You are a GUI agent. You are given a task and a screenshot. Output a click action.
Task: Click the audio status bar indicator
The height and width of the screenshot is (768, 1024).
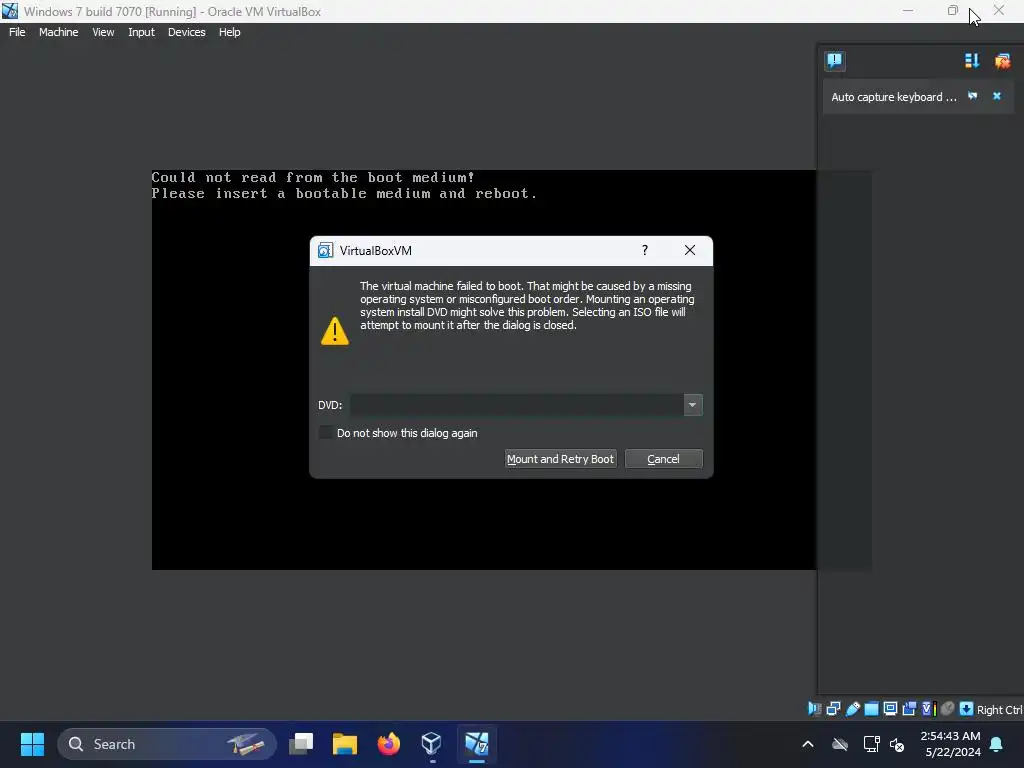tap(814, 709)
